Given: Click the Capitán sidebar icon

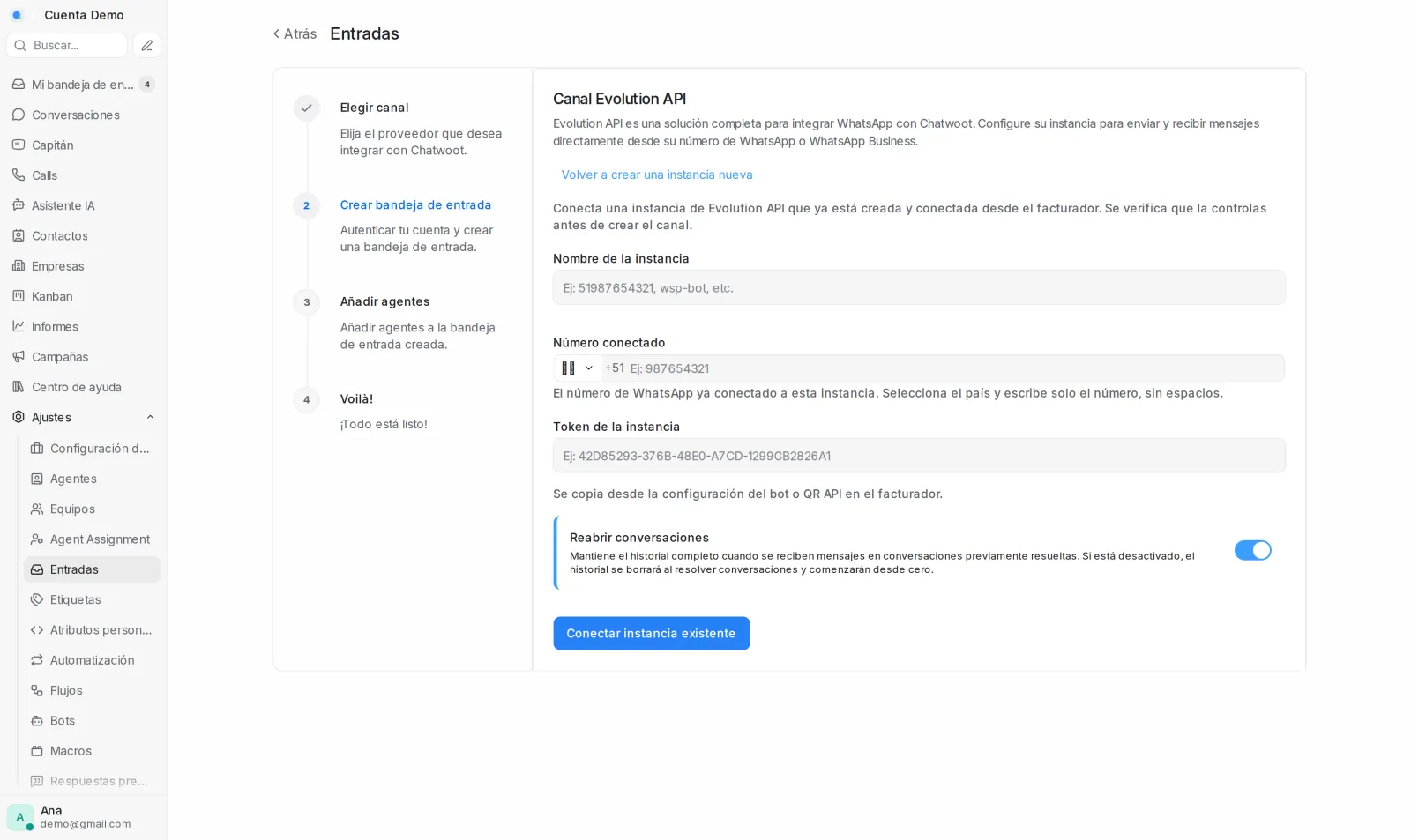Looking at the screenshot, I should coord(19,145).
